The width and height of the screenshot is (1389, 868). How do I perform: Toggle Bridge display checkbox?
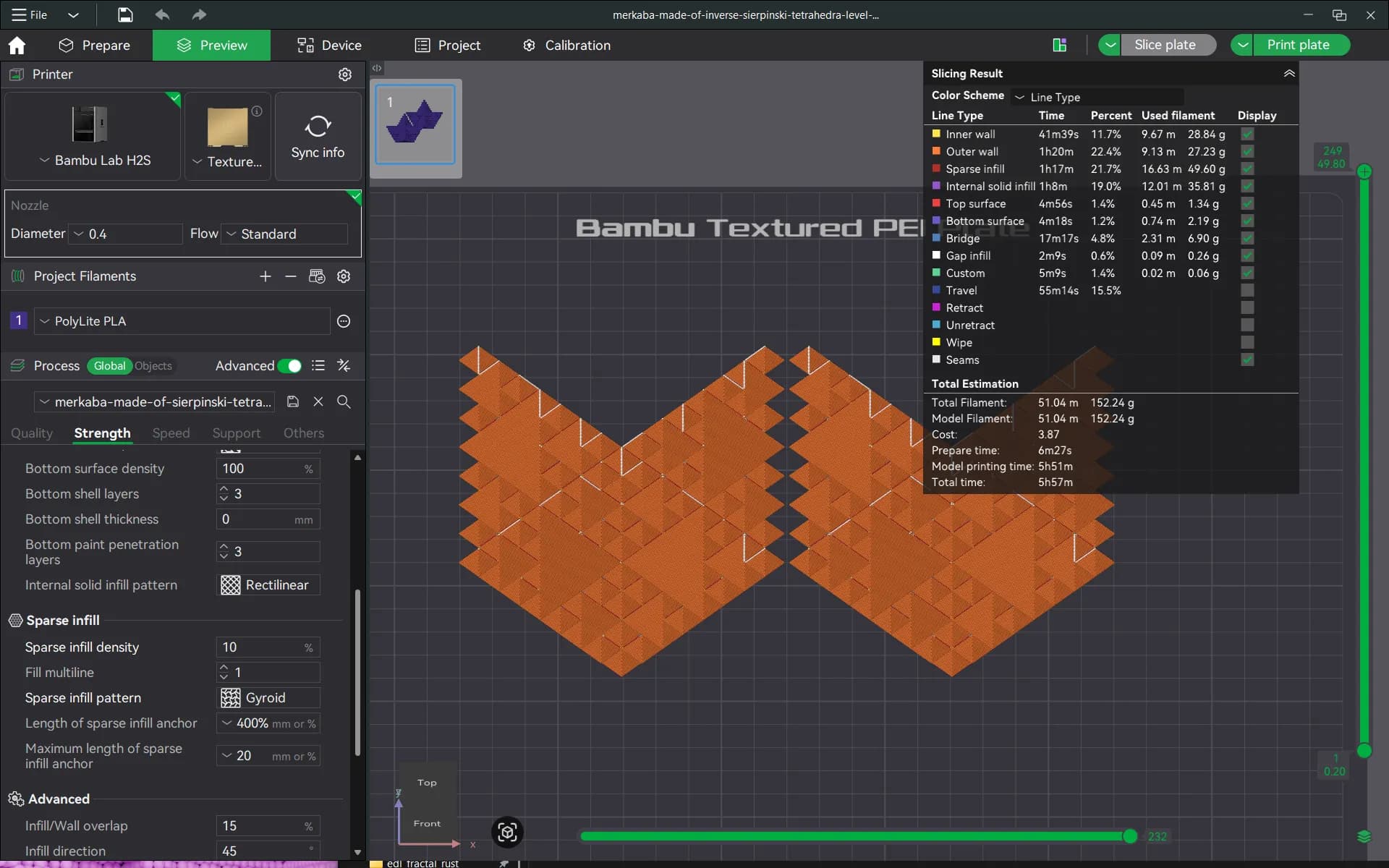(x=1247, y=239)
